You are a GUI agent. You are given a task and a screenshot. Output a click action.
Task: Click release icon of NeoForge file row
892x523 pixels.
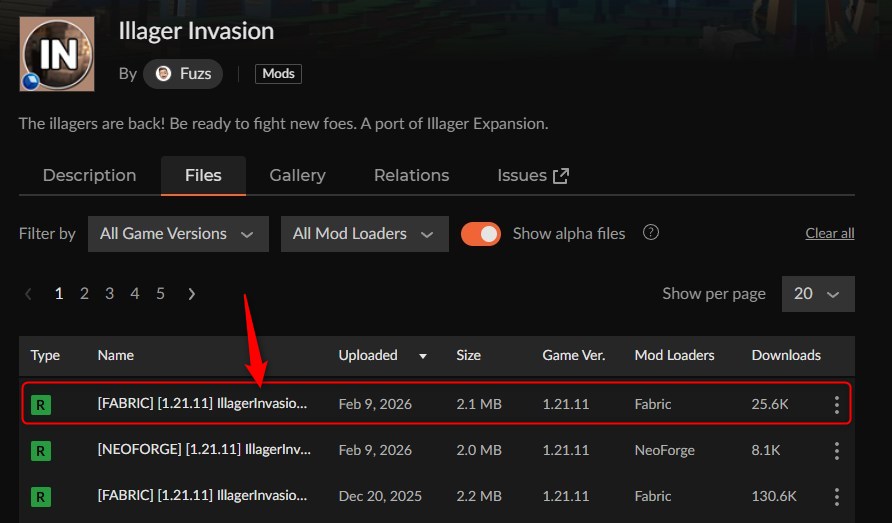pos(40,451)
